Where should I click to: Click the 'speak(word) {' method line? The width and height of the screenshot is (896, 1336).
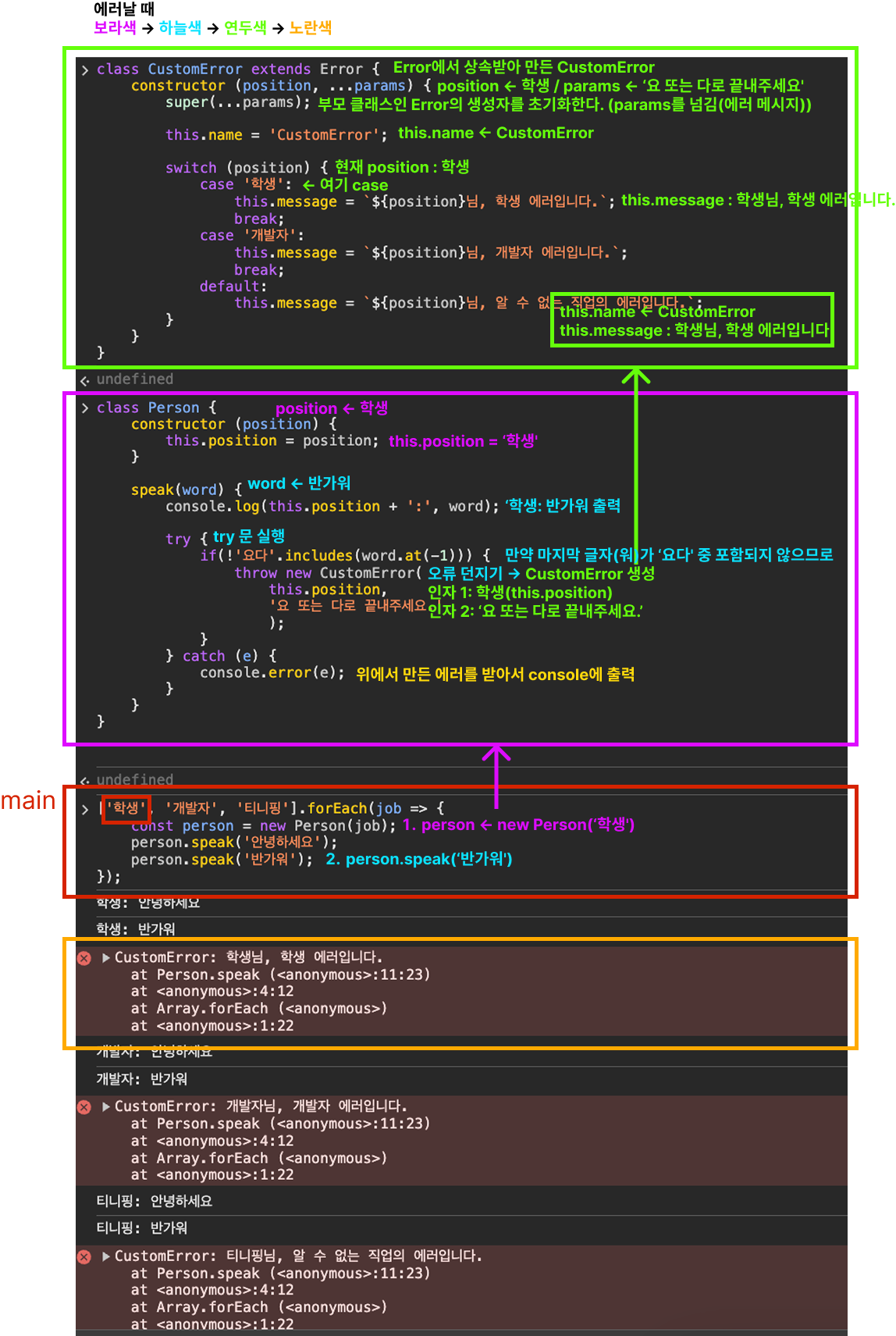(187, 490)
